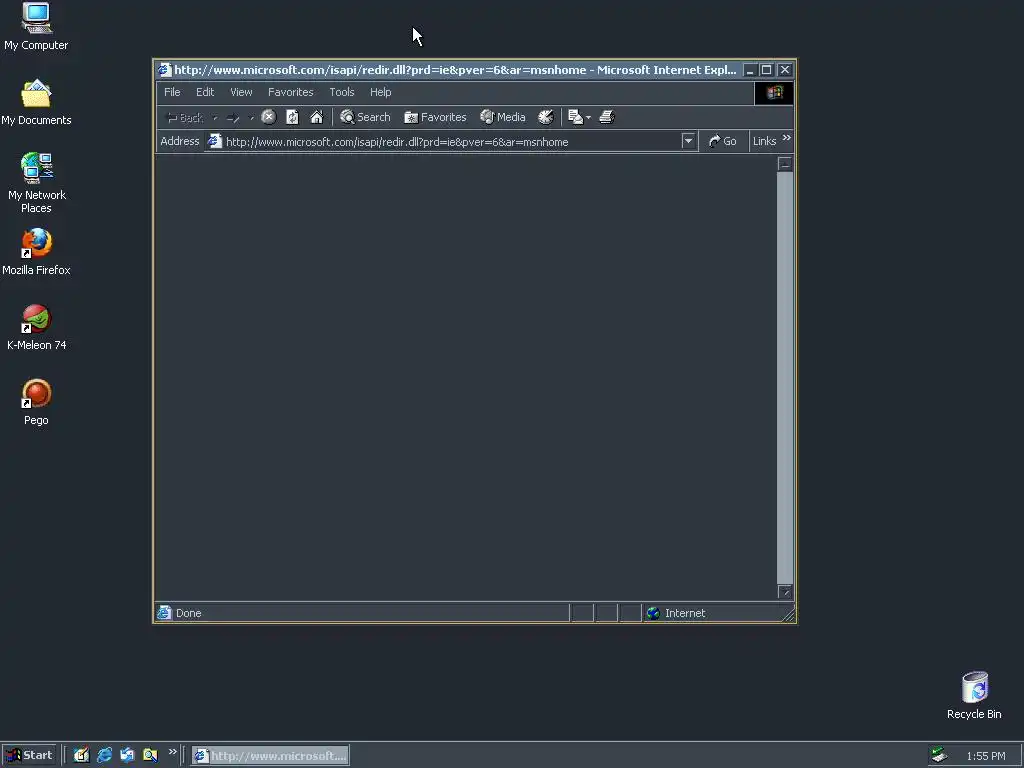Click the Internet zone status text
This screenshot has height=768, width=1024.
[684, 613]
